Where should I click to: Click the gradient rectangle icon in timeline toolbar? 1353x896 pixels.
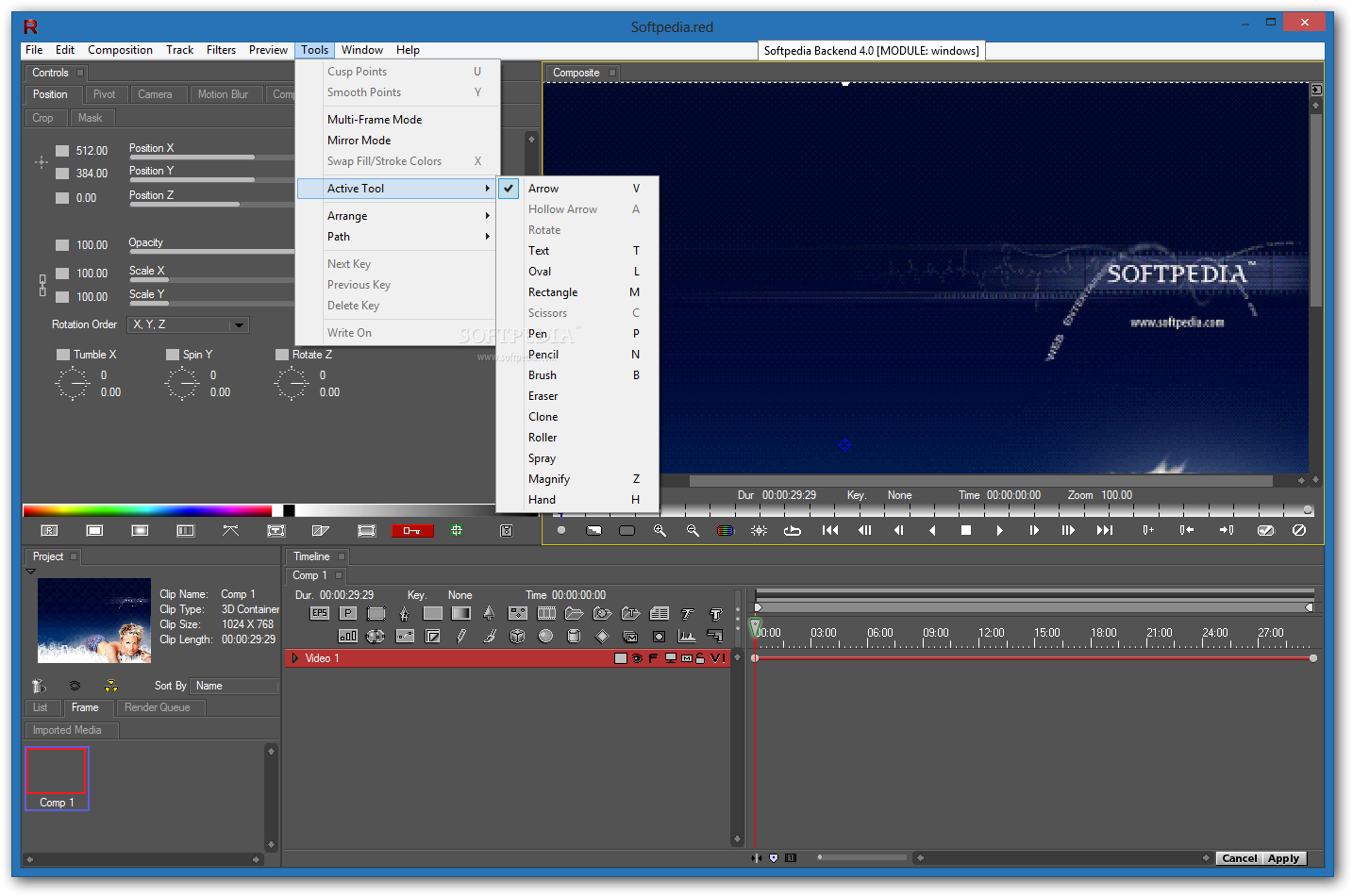(460, 613)
